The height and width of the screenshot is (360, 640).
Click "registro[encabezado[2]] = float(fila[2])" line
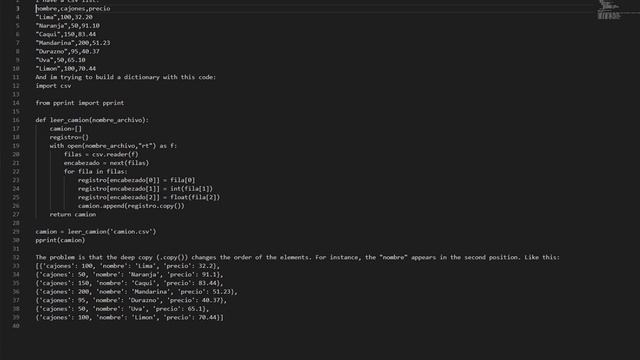[149, 197]
